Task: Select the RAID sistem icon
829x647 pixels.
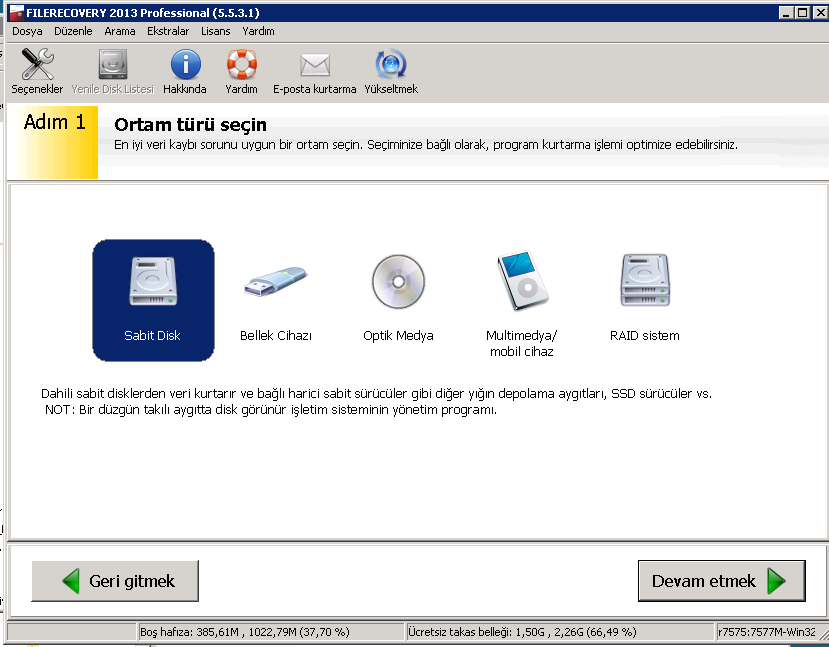Action: pyautogui.click(x=645, y=280)
